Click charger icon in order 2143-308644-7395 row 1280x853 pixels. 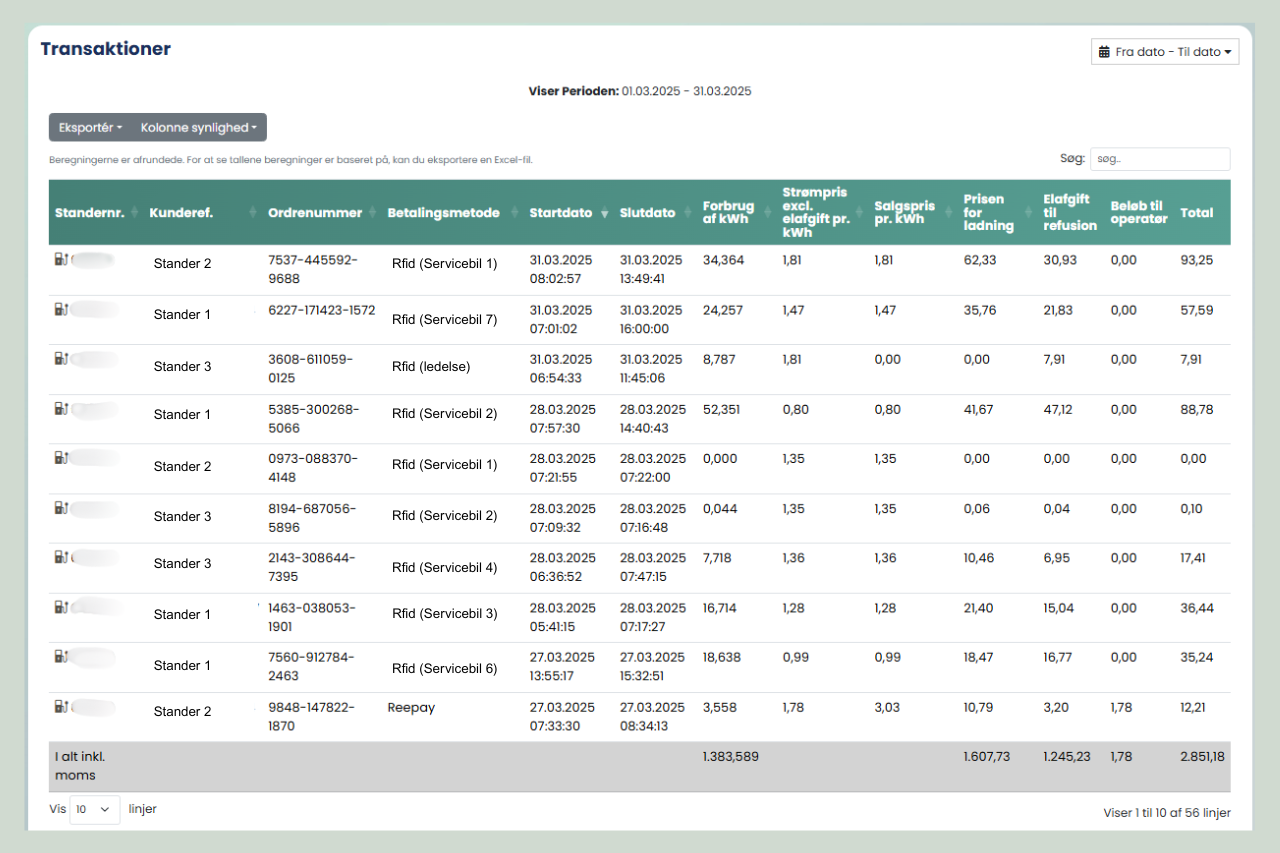[x=61, y=557]
